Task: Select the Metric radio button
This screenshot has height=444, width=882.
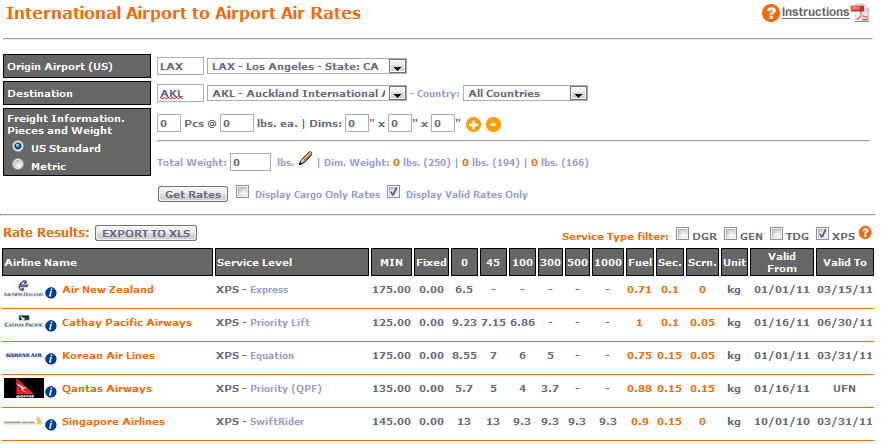Action: tap(19, 164)
